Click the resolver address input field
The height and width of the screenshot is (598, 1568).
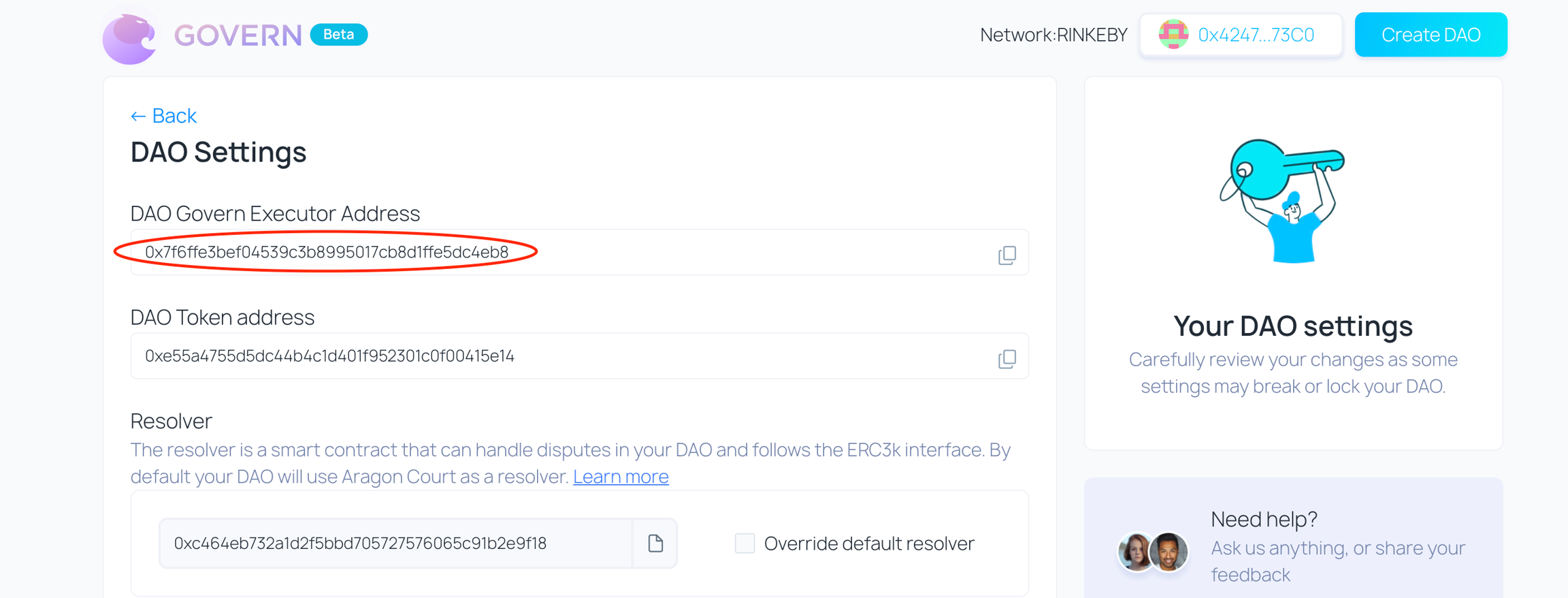coord(395,544)
